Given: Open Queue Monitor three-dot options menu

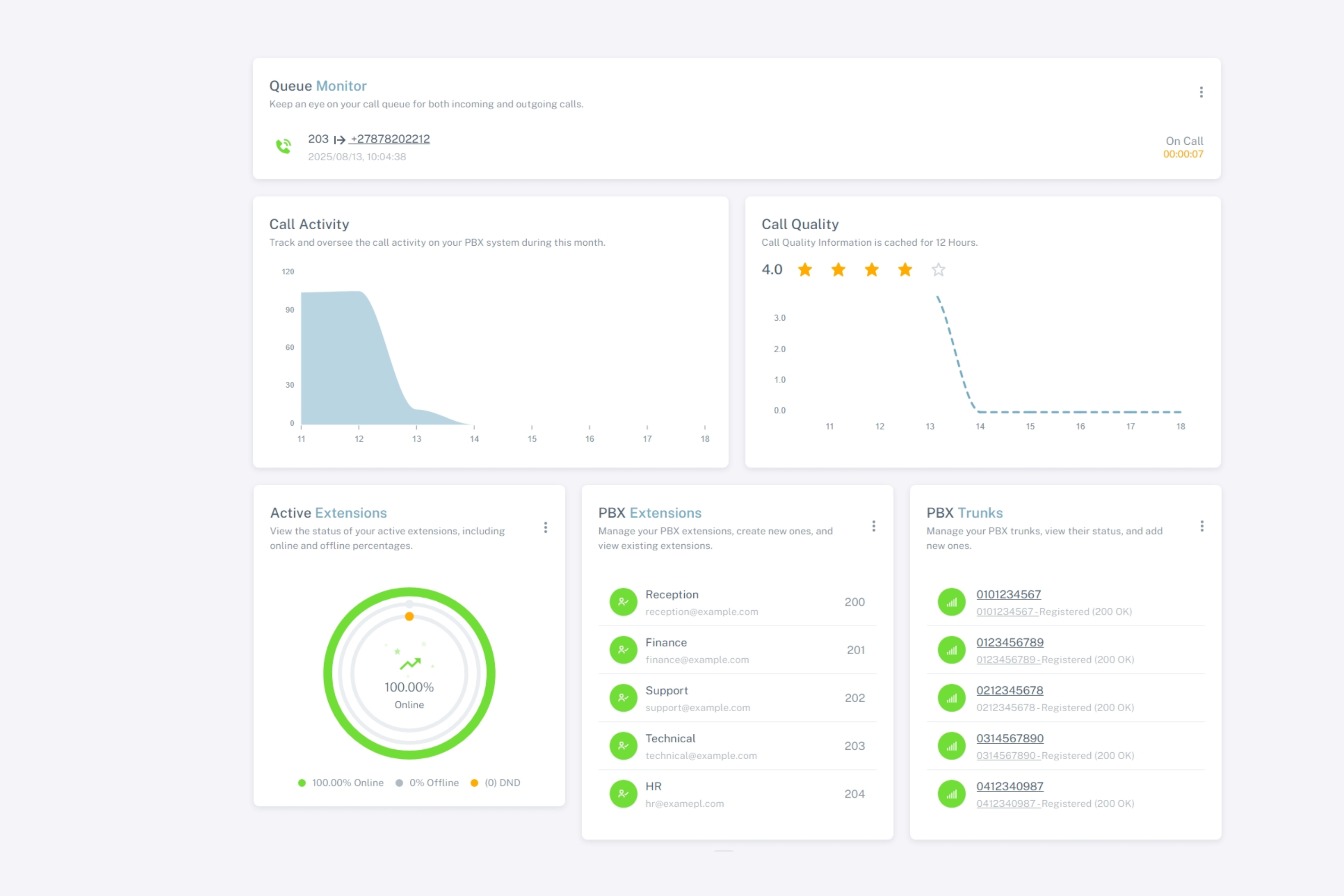Looking at the screenshot, I should click(x=1201, y=92).
